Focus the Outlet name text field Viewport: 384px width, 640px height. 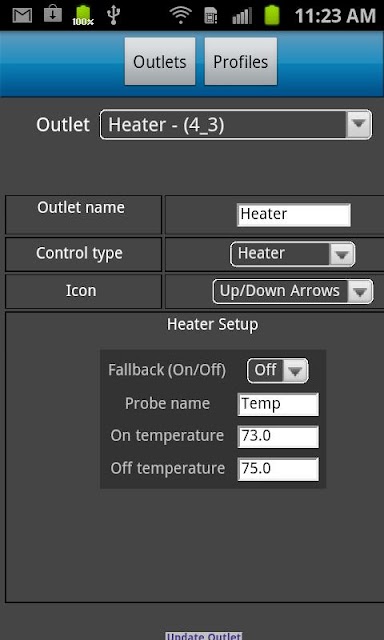click(x=294, y=215)
